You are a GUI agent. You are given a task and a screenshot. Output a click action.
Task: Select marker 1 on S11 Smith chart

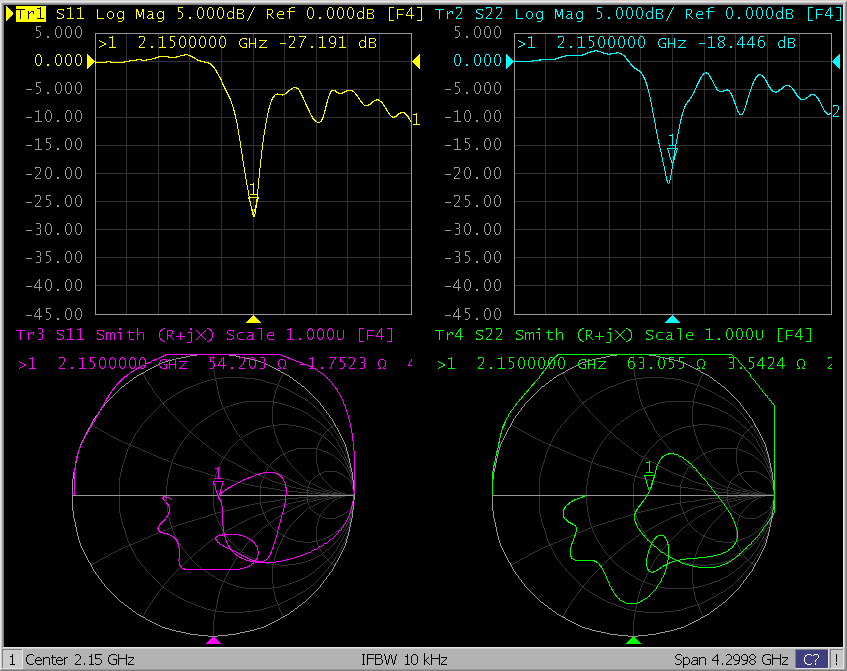[x=218, y=487]
